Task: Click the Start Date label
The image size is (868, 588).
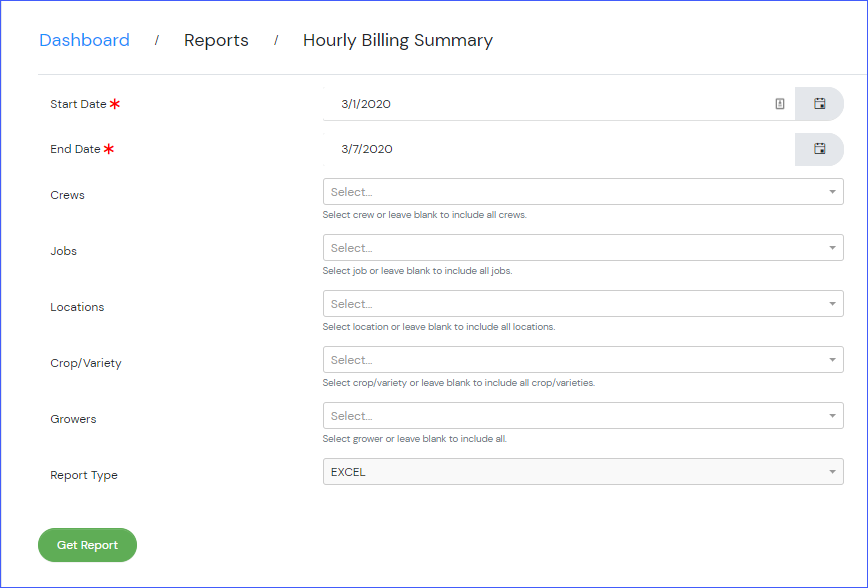Action: (78, 104)
